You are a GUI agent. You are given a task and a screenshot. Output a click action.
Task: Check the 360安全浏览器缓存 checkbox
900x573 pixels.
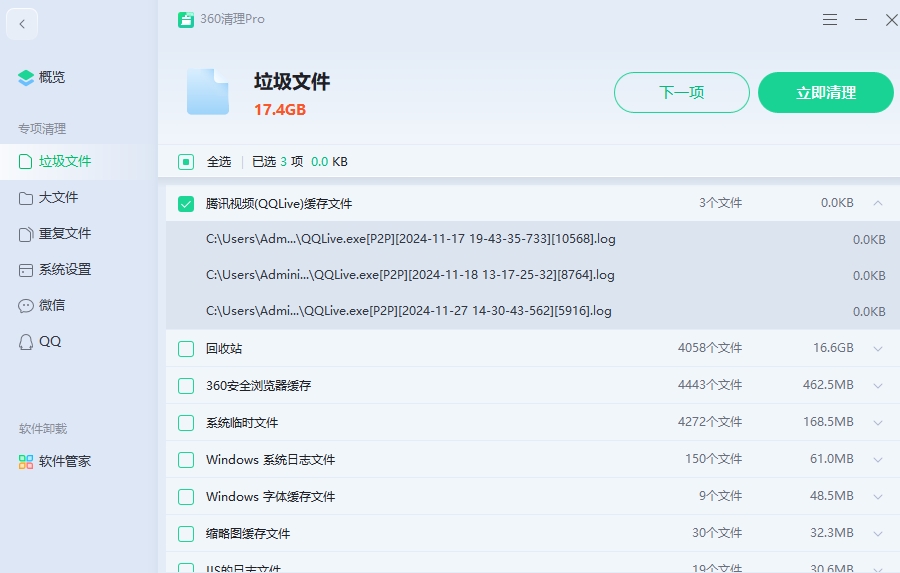[186, 386]
